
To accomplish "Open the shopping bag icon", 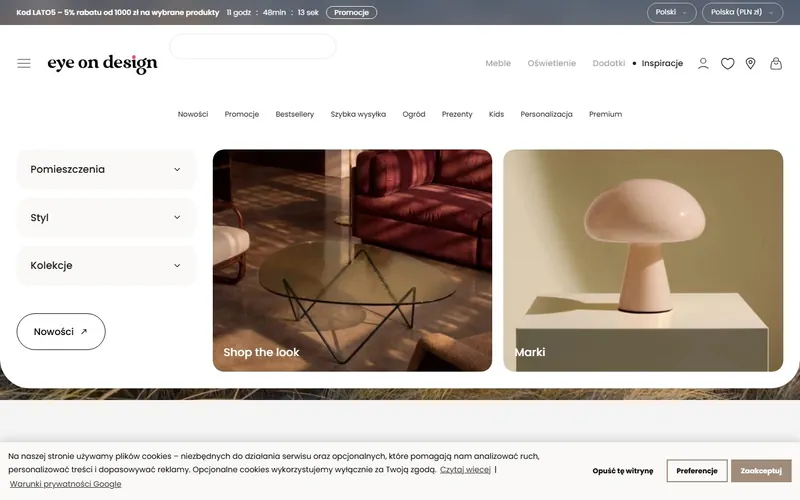I will tap(776, 63).
